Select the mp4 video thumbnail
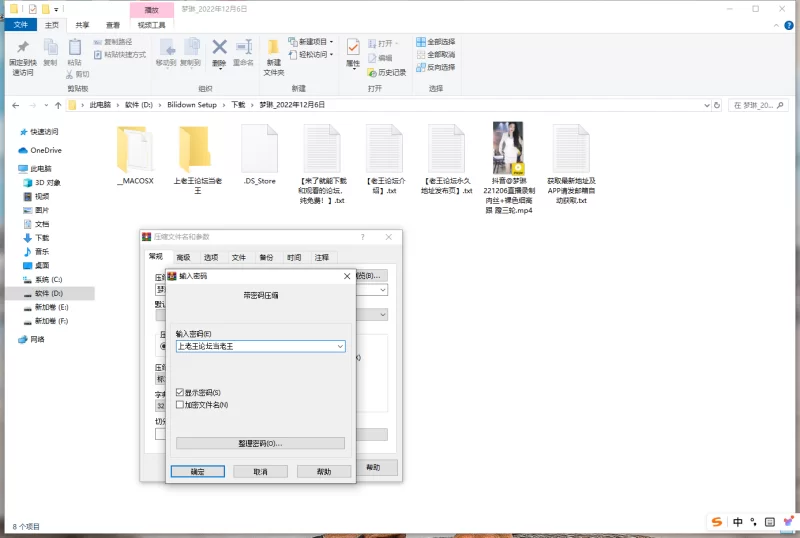The width and height of the screenshot is (800, 538). coord(508,148)
